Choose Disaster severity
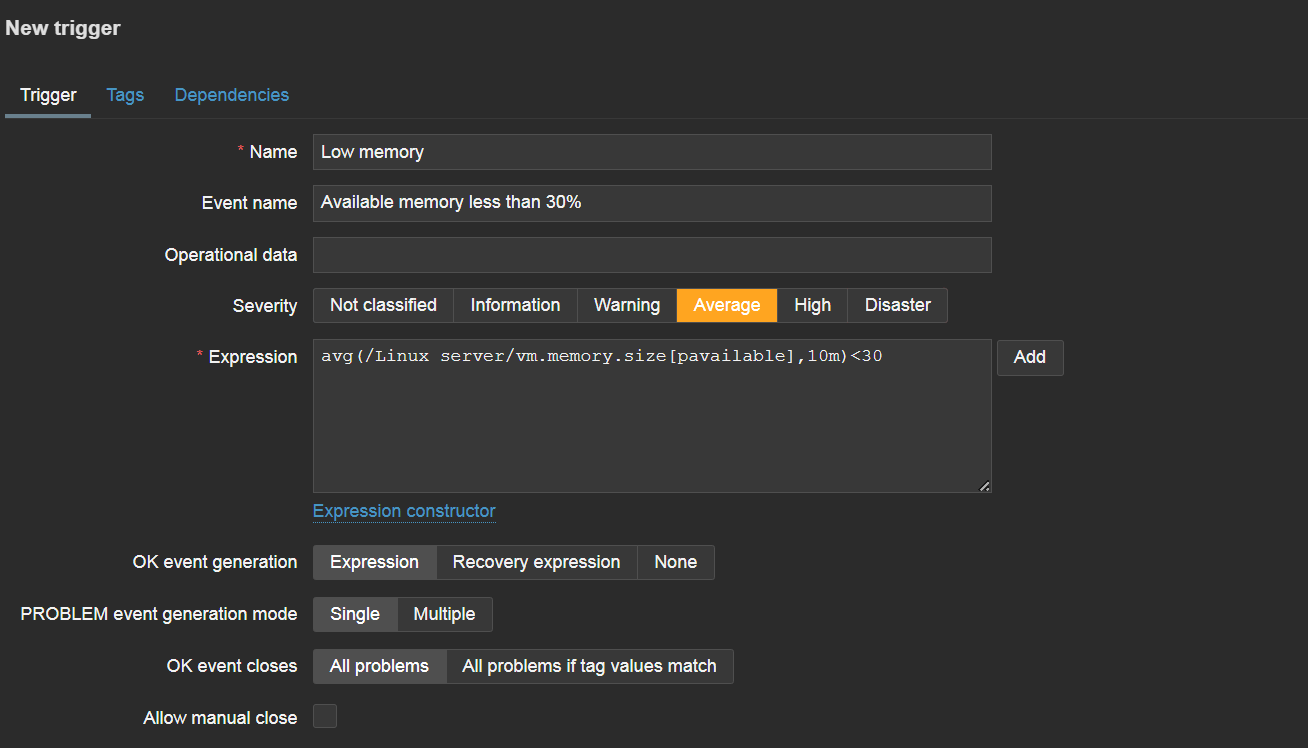1308x748 pixels. tap(898, 306)
